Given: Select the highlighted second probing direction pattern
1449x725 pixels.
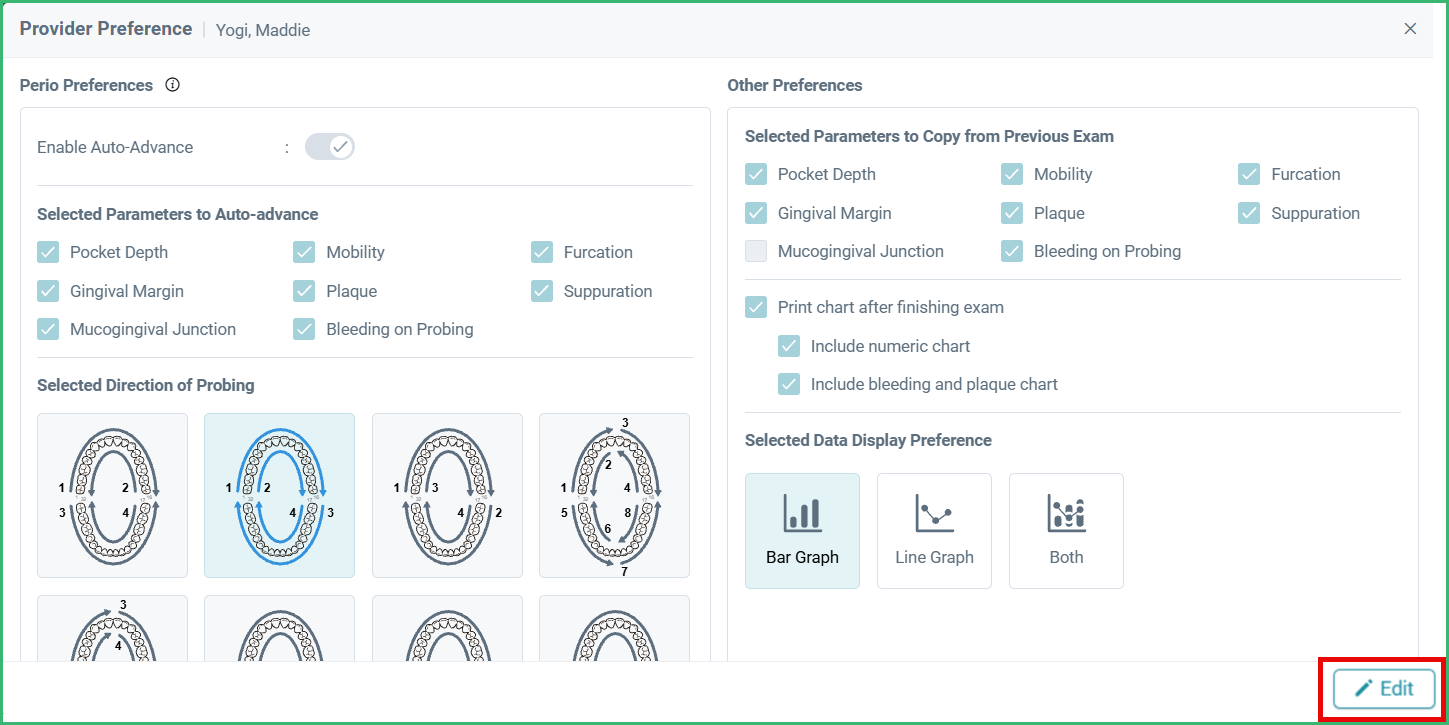Looking at the screenshot, I should coord(279,495).
